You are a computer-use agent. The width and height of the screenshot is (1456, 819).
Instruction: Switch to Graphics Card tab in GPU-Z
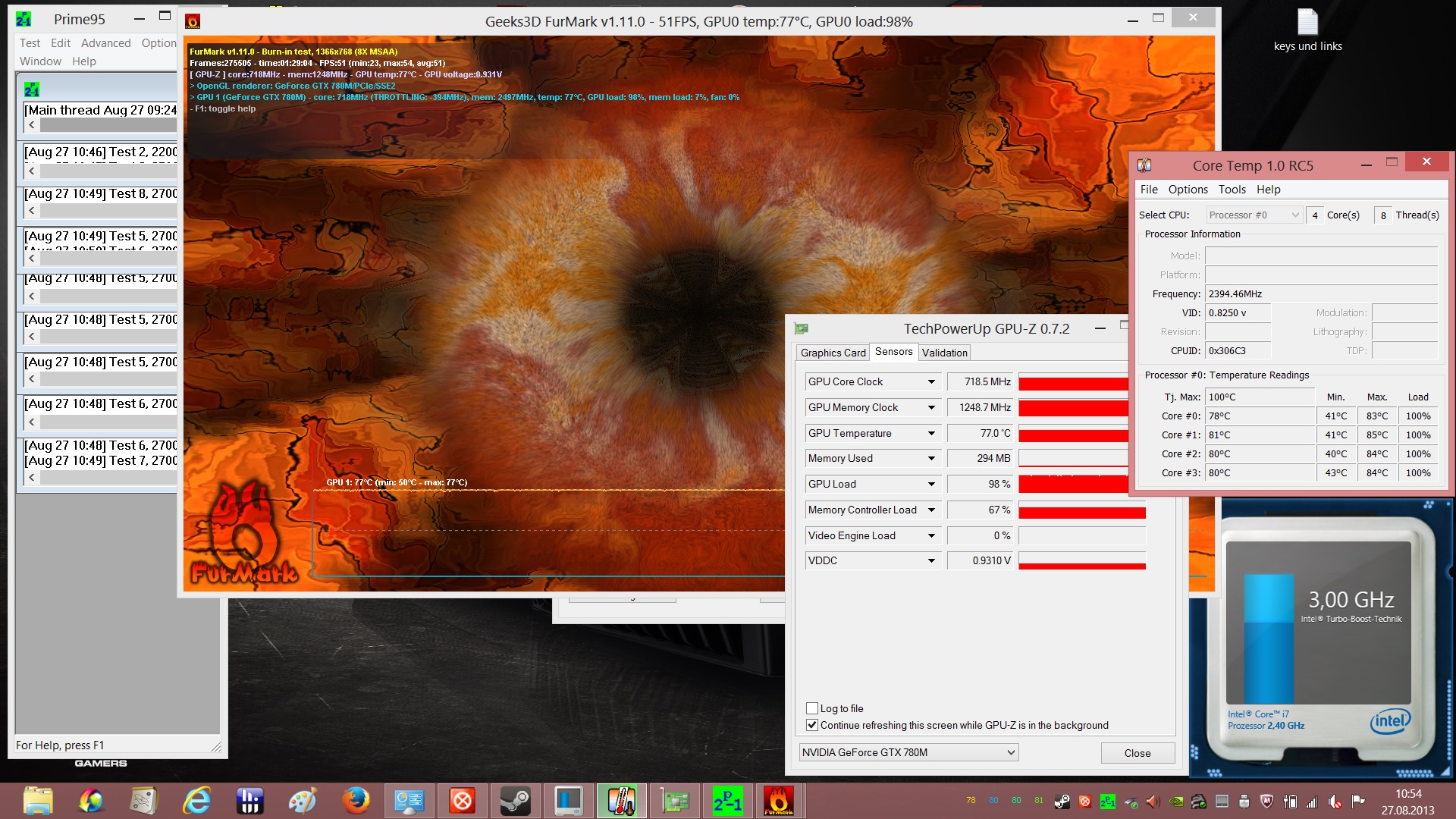833,353
